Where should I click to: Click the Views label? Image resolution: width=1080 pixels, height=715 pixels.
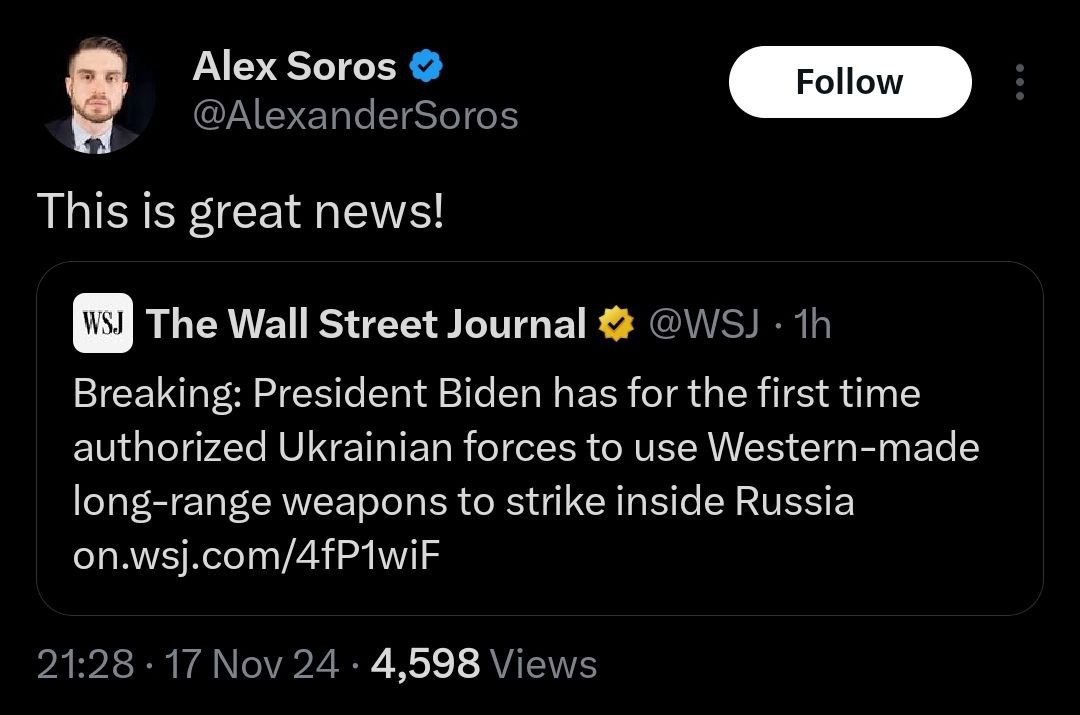pyautogui.click(x=545, y=664)
